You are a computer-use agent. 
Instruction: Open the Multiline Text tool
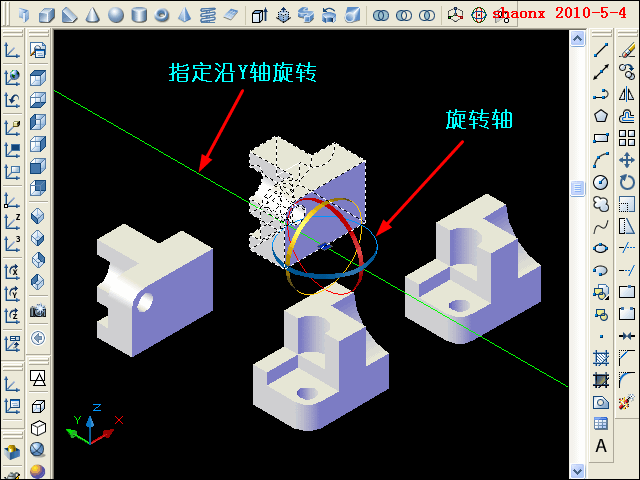[601, 446]
